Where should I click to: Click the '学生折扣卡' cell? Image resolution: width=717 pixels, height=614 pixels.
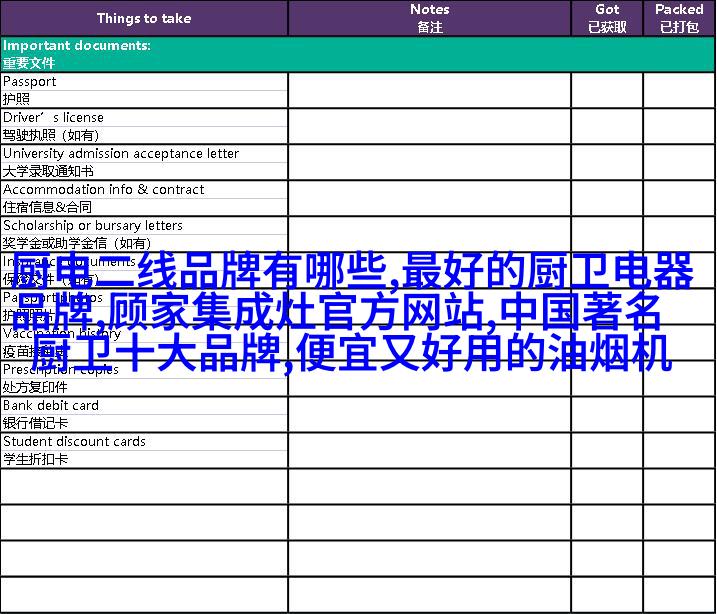tap(144, 459)
